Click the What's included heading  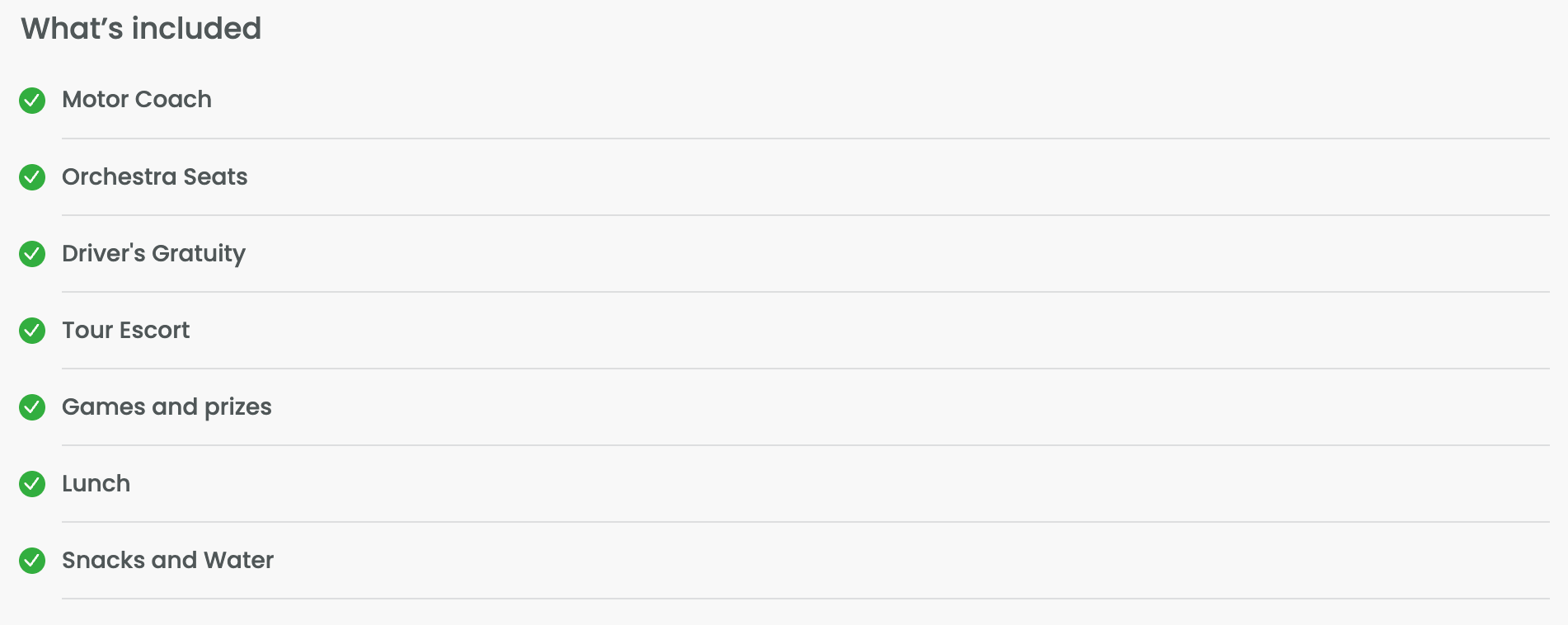point(141,29)
